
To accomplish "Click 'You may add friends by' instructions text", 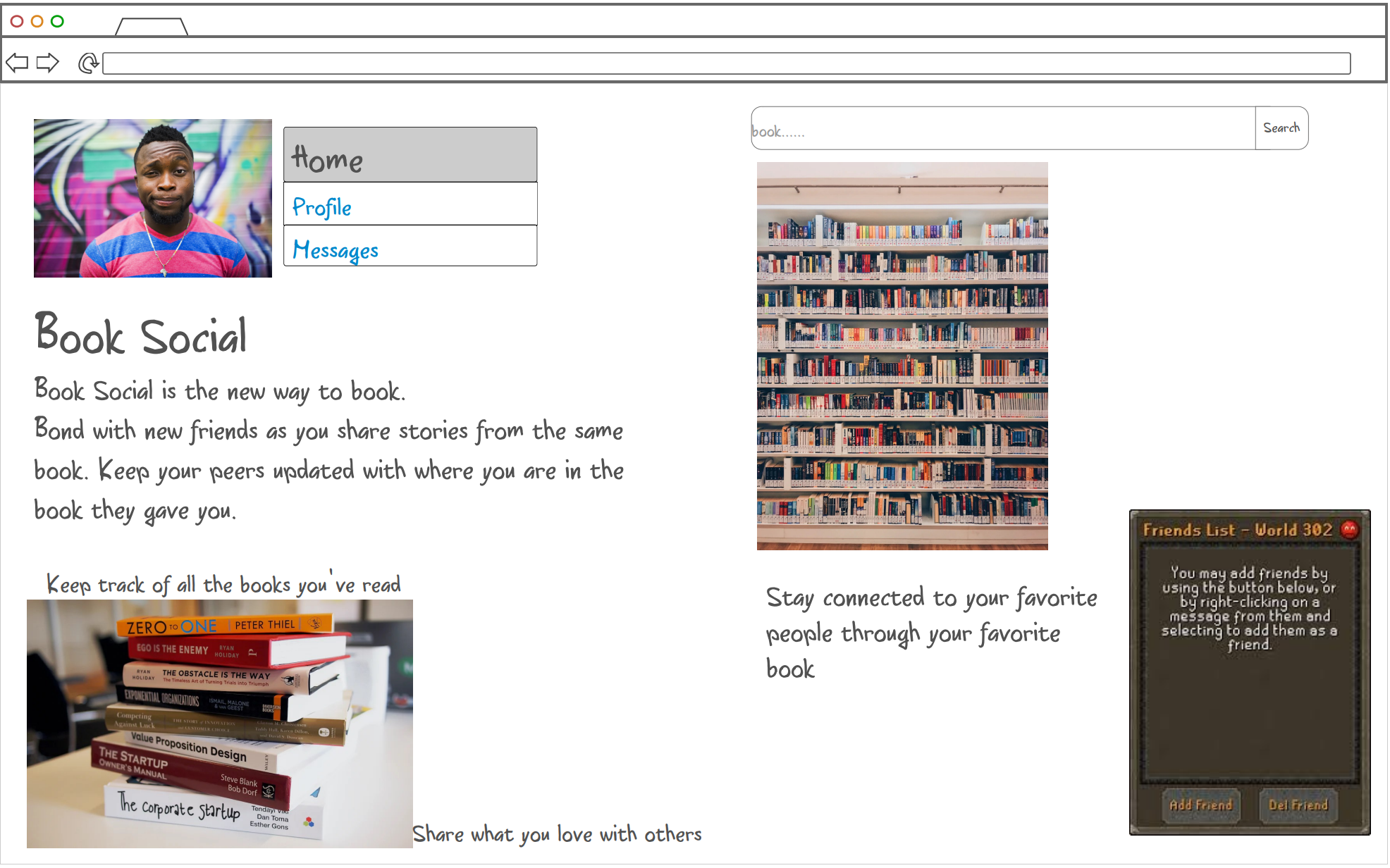I will click(x=1249, y=609).
